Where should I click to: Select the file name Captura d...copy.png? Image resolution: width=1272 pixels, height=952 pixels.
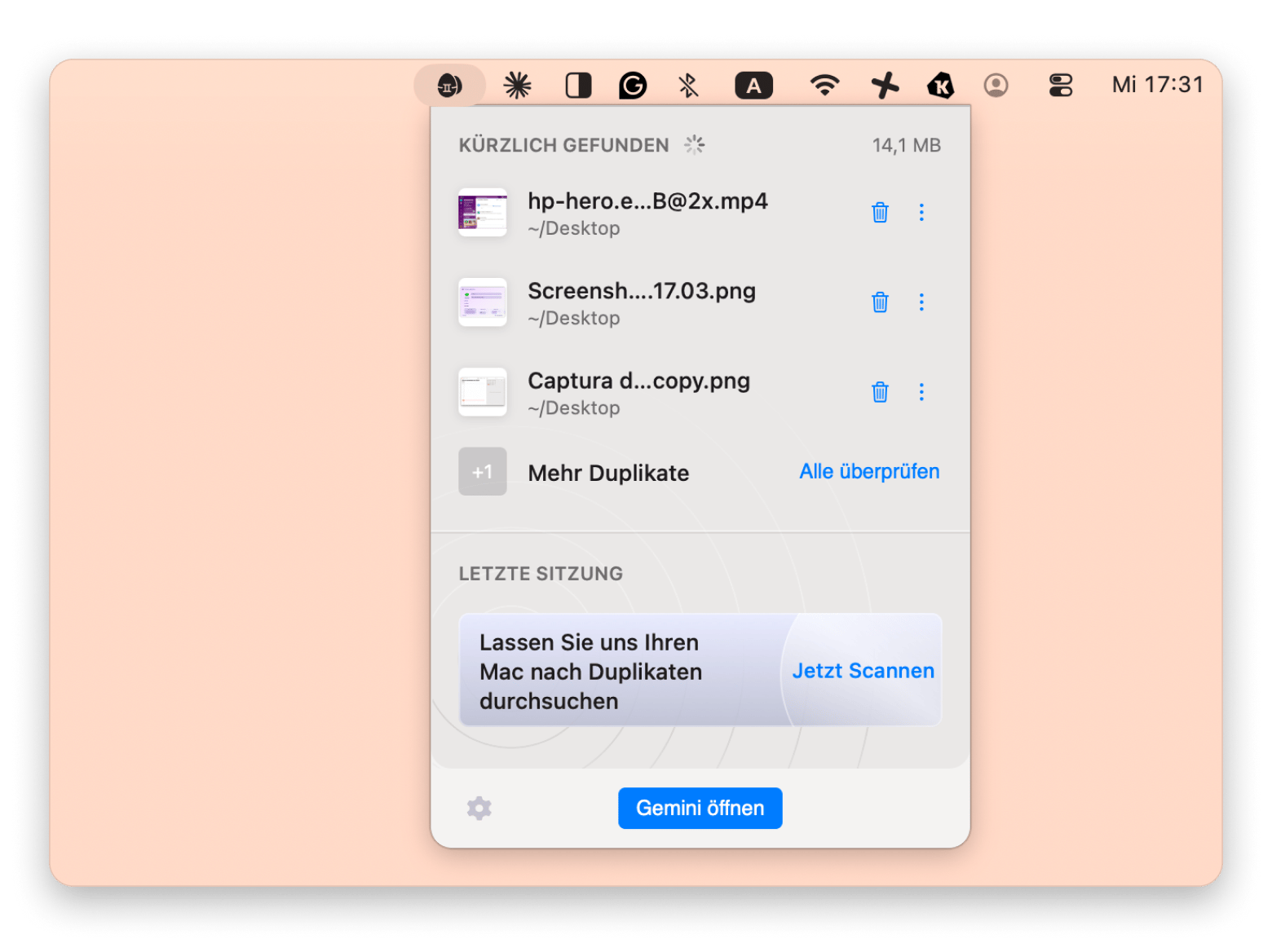click(x=638, y=381)
